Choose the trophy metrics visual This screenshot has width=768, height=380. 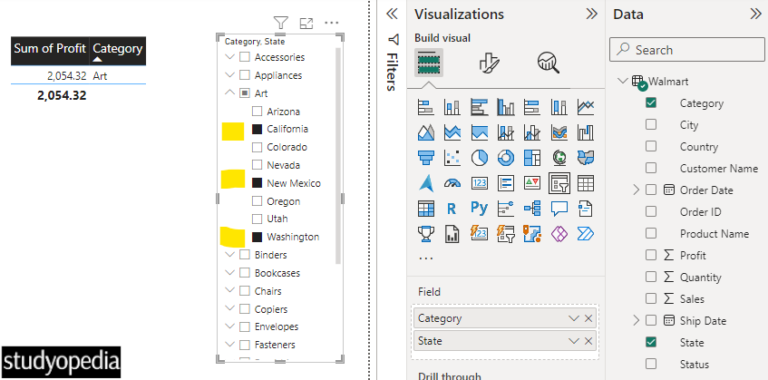(x=425, y=234)
